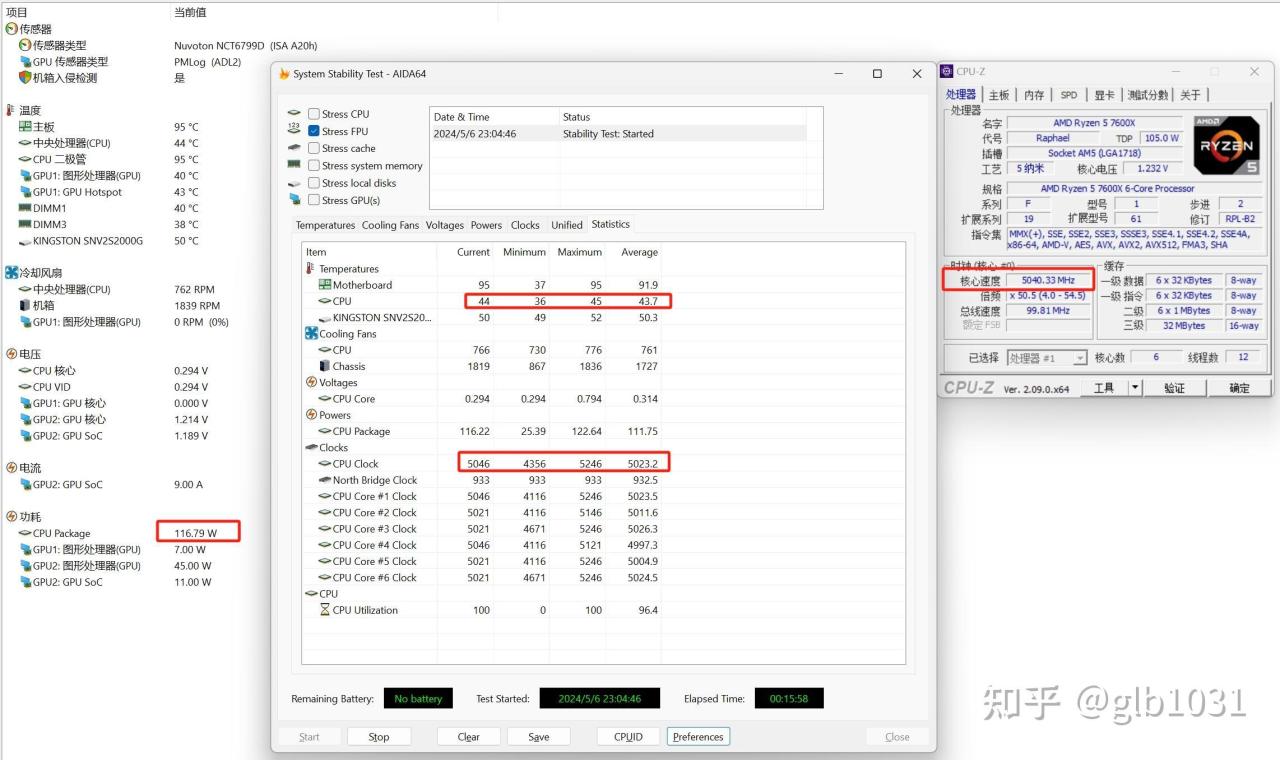Select the Clocks tab
Viewport: 1280px width, 760px height.
coord(525,225)
